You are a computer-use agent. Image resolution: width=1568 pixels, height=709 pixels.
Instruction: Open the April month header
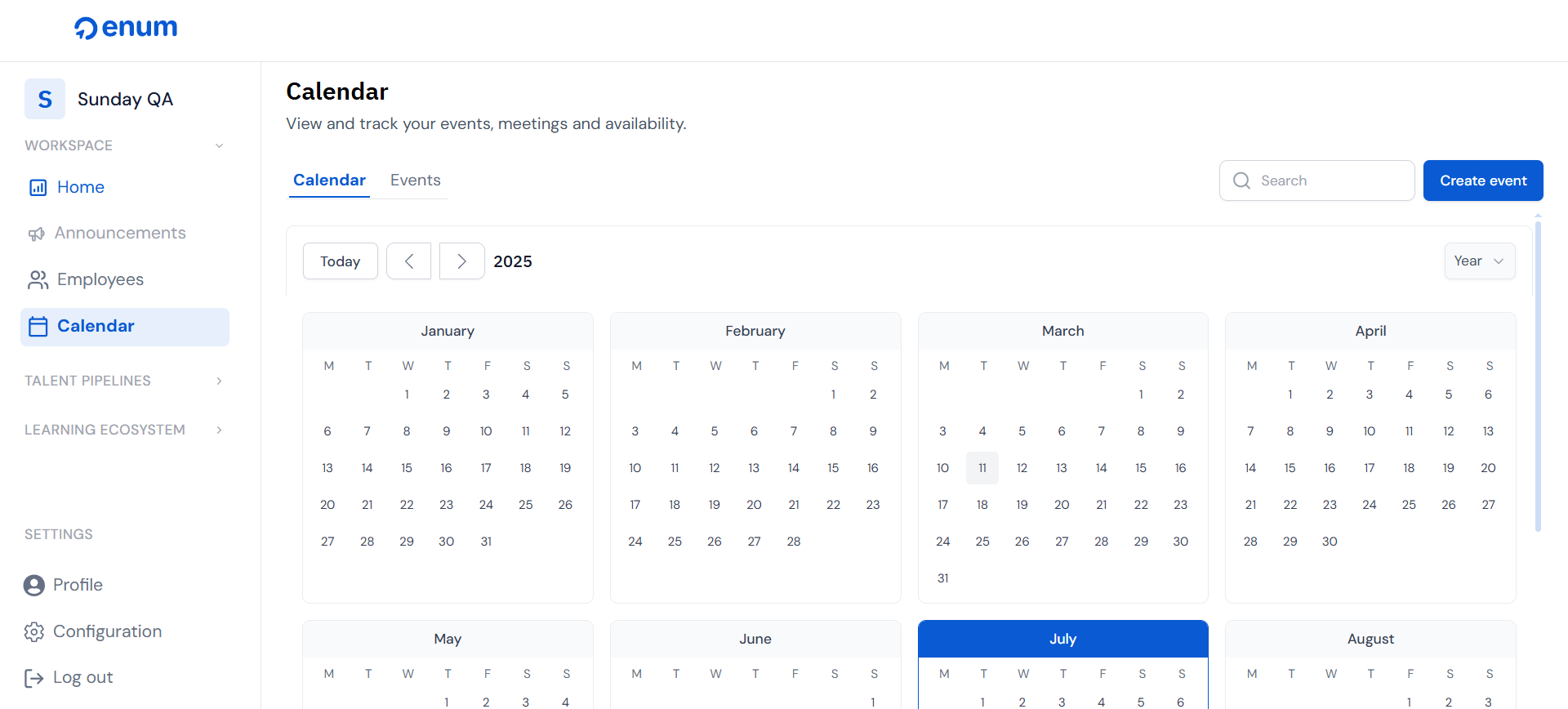(x=1371, y=331)
